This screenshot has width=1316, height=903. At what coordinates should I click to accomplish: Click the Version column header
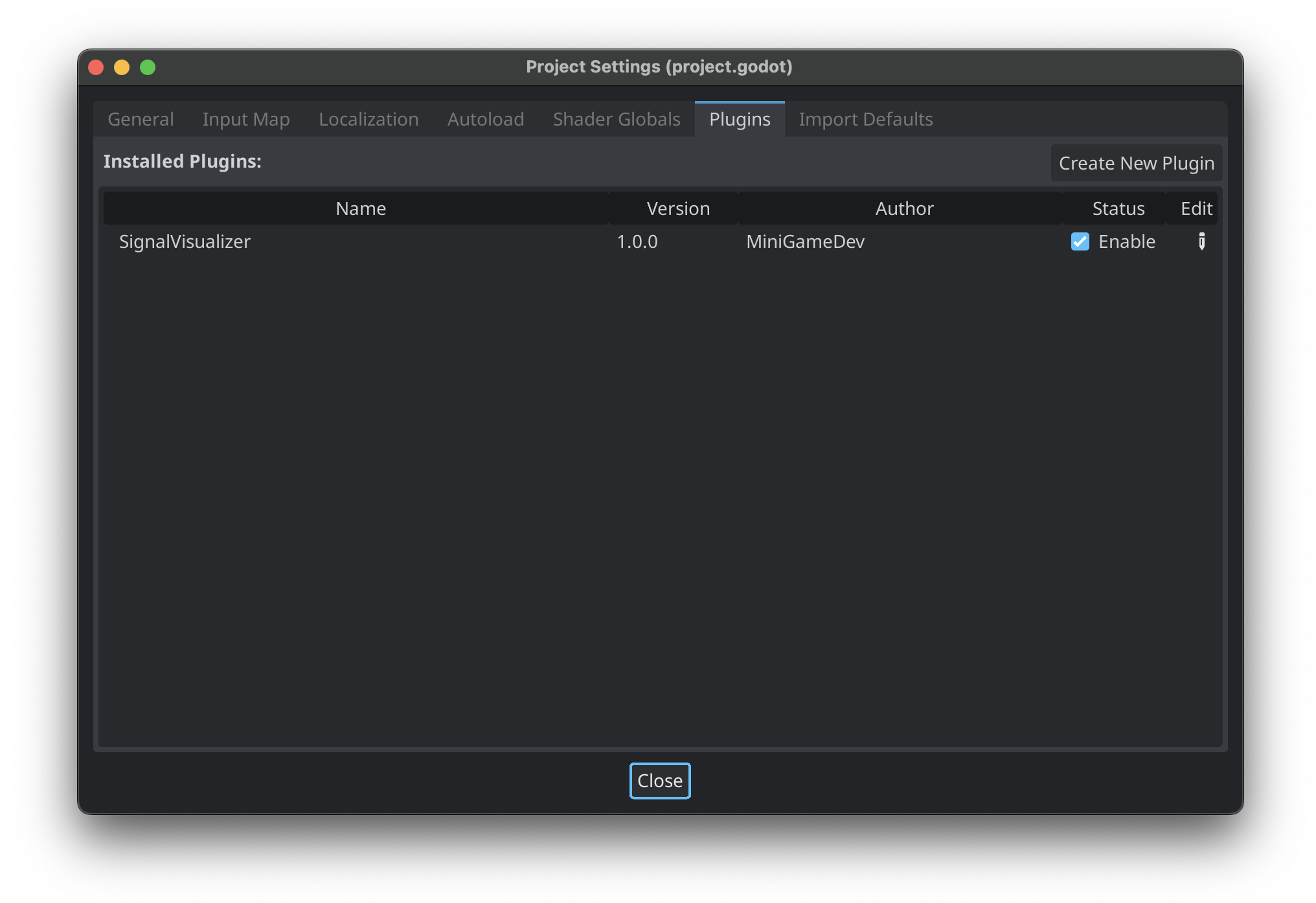(678, 208)
